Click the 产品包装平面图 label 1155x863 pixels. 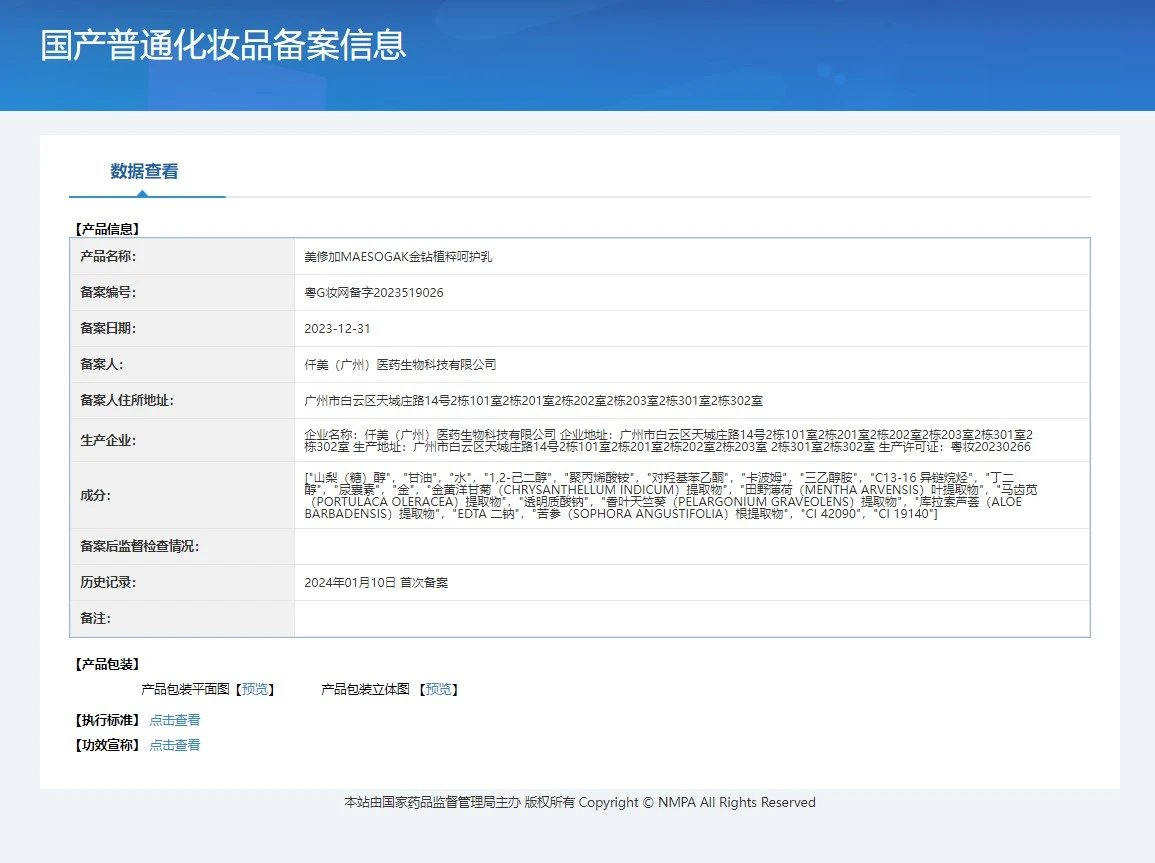click(186, 689)
